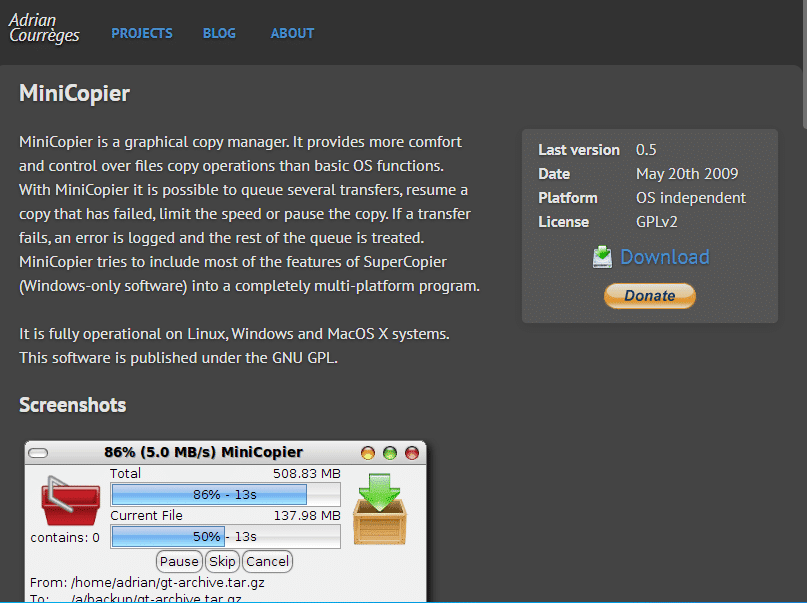Click the 137.98 MB current file size

307,516
